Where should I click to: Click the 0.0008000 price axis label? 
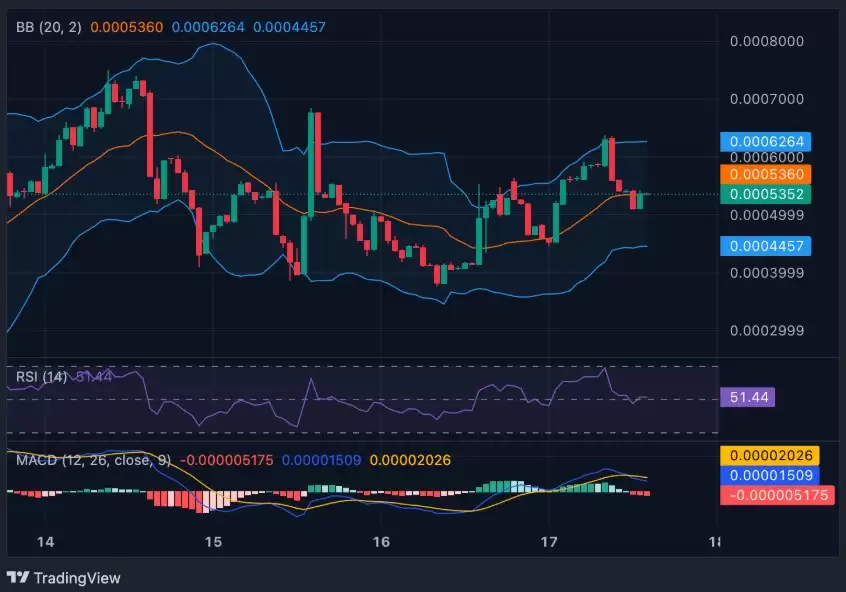click(x=764, y=42)
